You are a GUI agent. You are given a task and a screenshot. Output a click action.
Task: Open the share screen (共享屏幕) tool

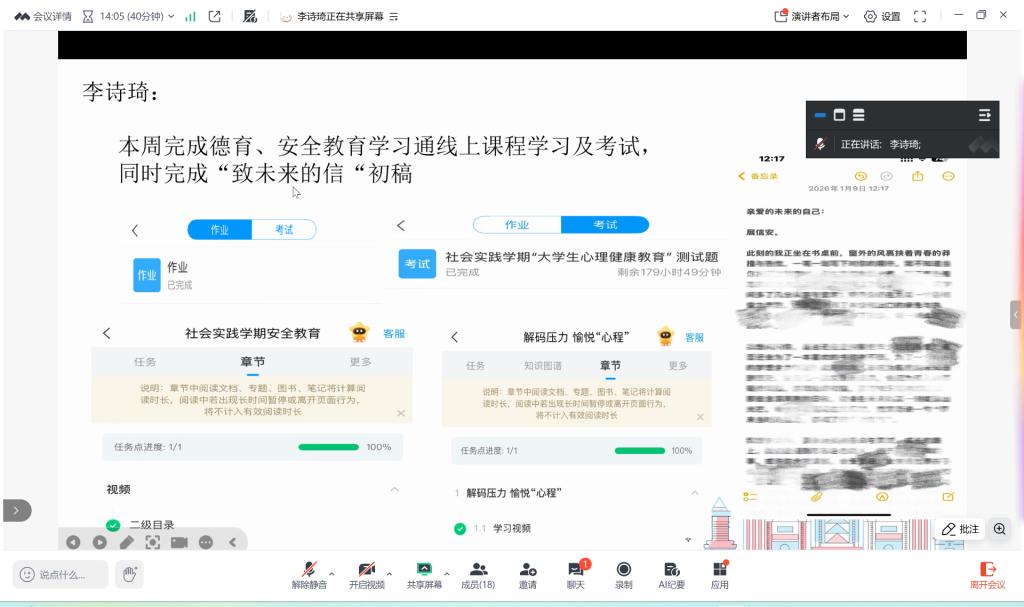tap(424, 574)
